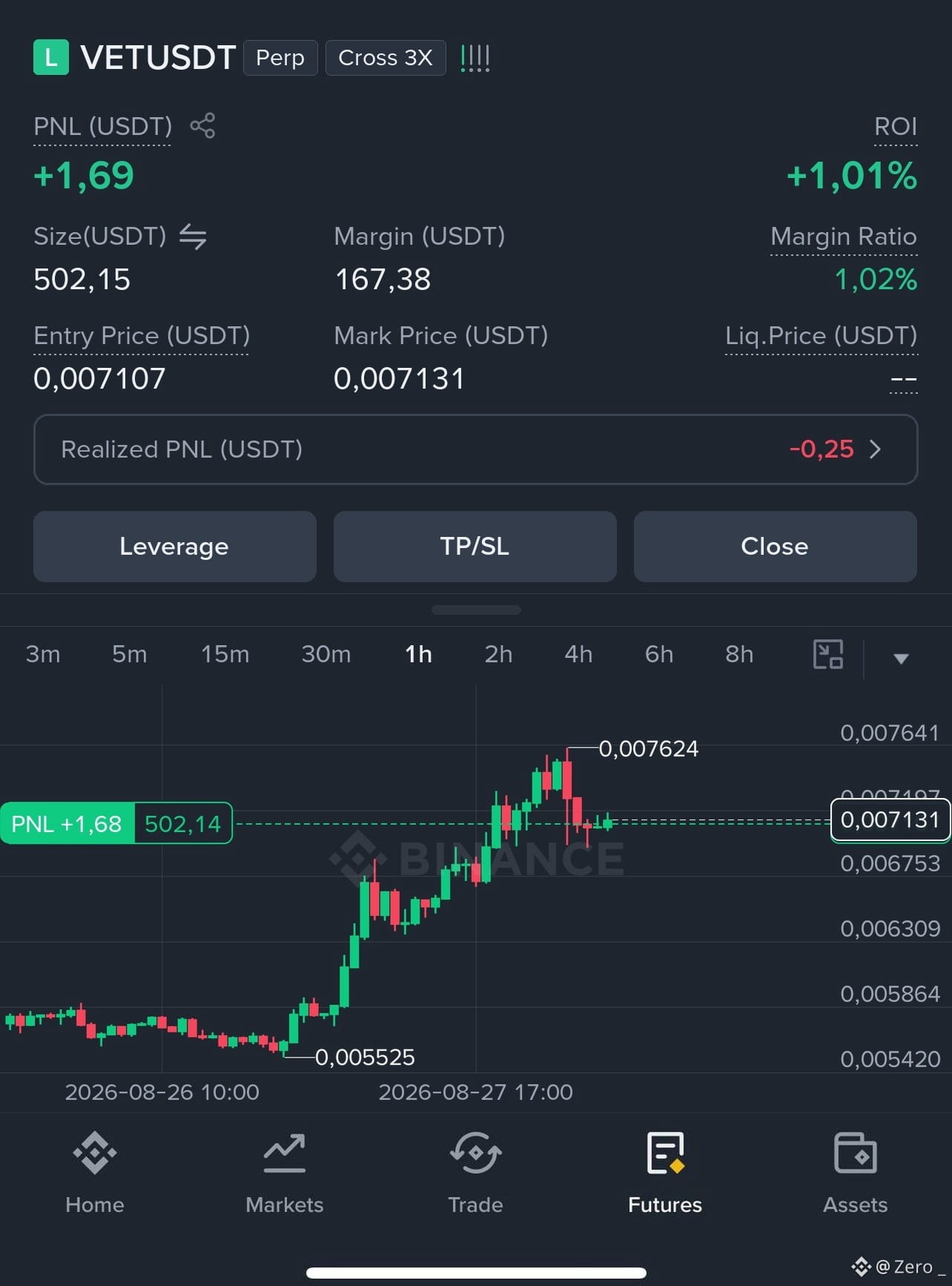
Task: Select the 1h chart interval
Action: pos(419,654)
